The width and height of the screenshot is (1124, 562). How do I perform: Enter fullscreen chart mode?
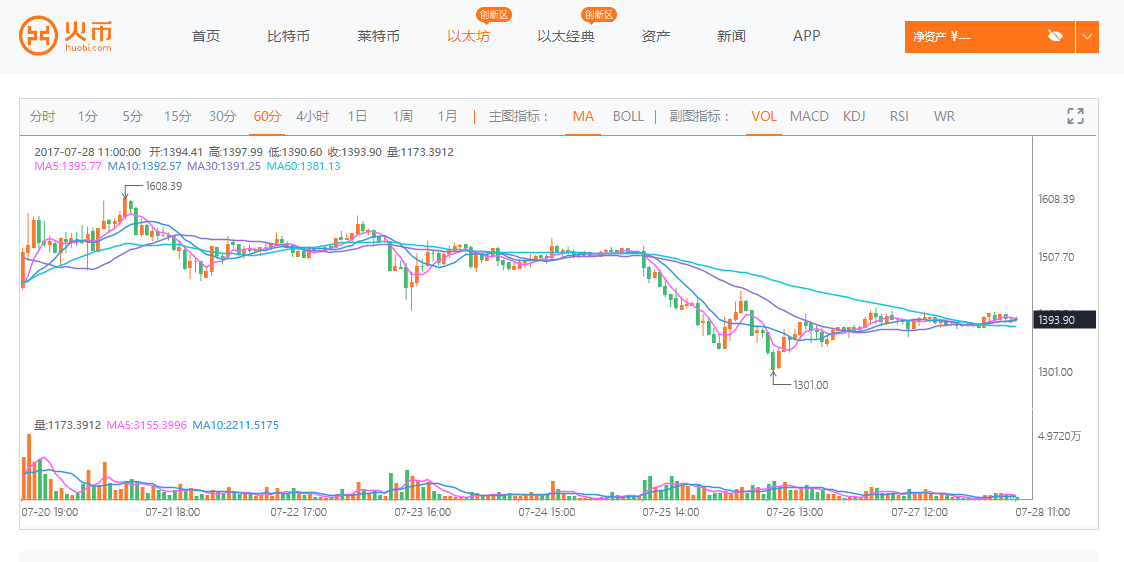click(1076, 116)
